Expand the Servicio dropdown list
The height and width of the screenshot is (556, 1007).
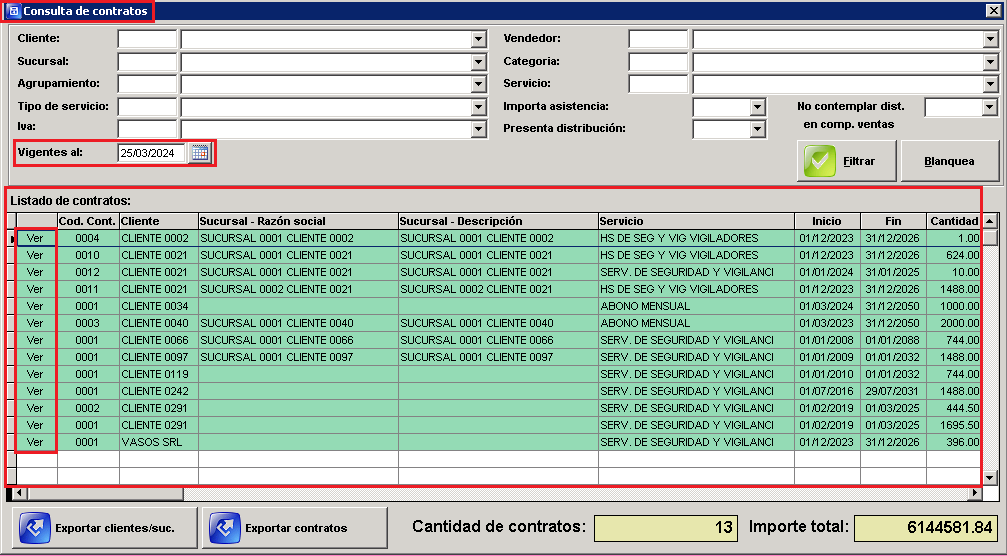990,85
